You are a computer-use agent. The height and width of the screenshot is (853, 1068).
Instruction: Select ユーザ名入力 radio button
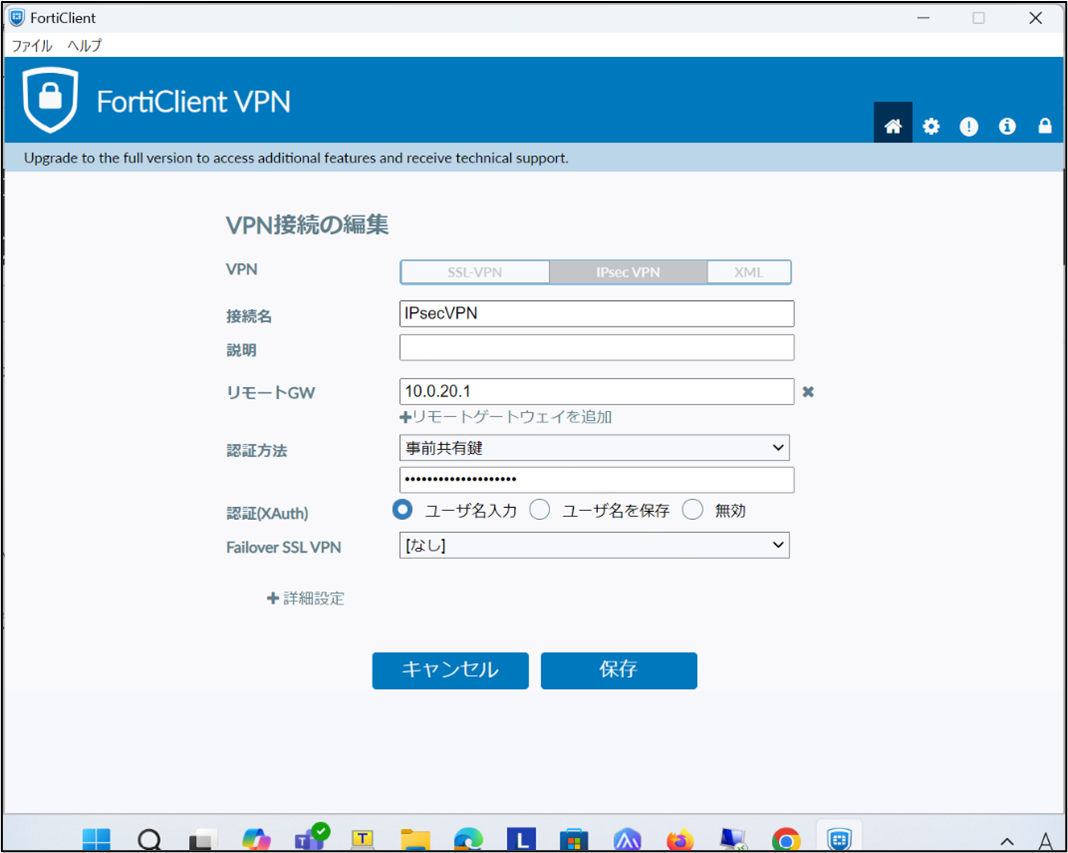click(x=403, y=510)
